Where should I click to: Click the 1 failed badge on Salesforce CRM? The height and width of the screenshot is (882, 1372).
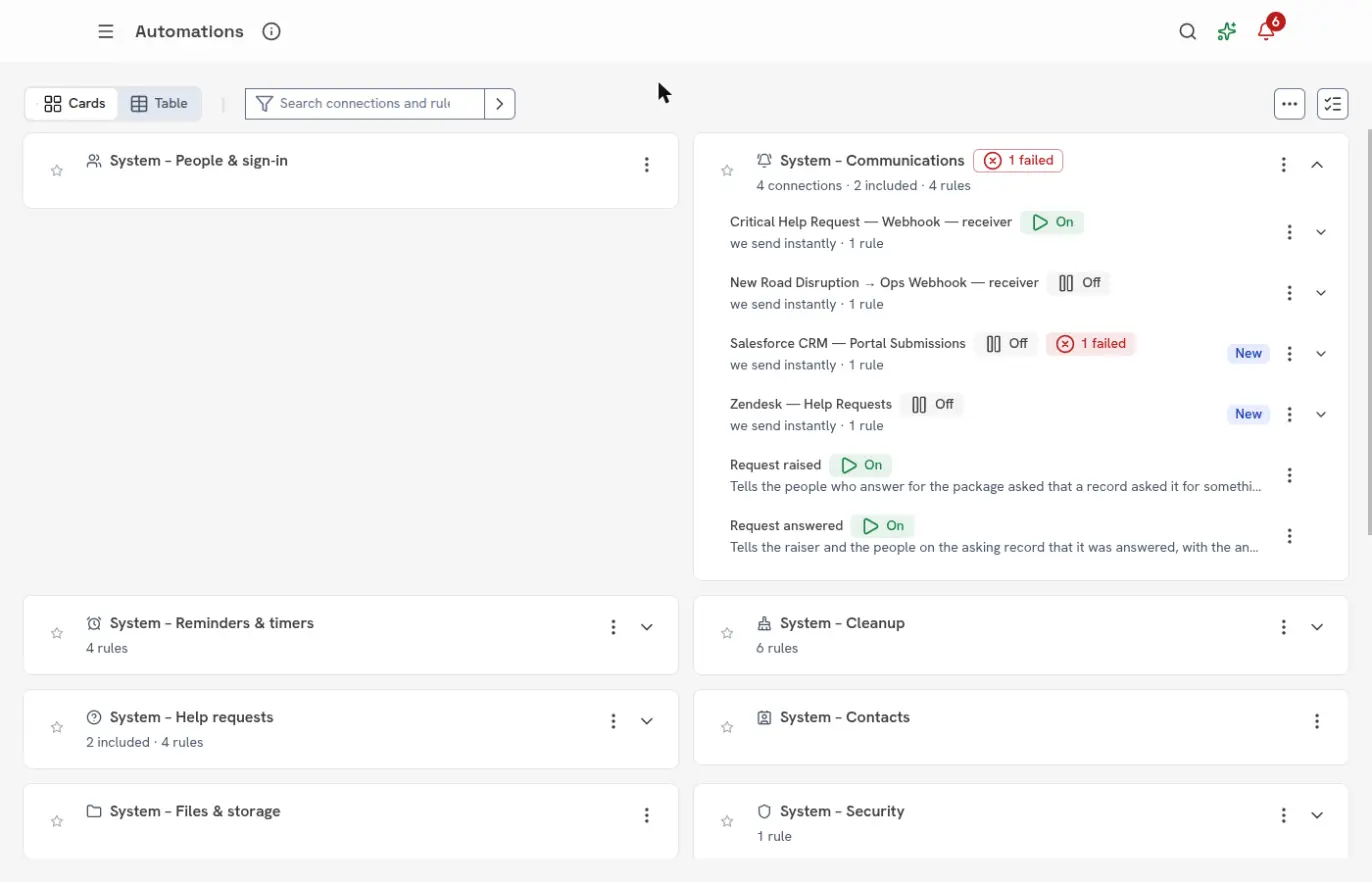(1091, 344)
